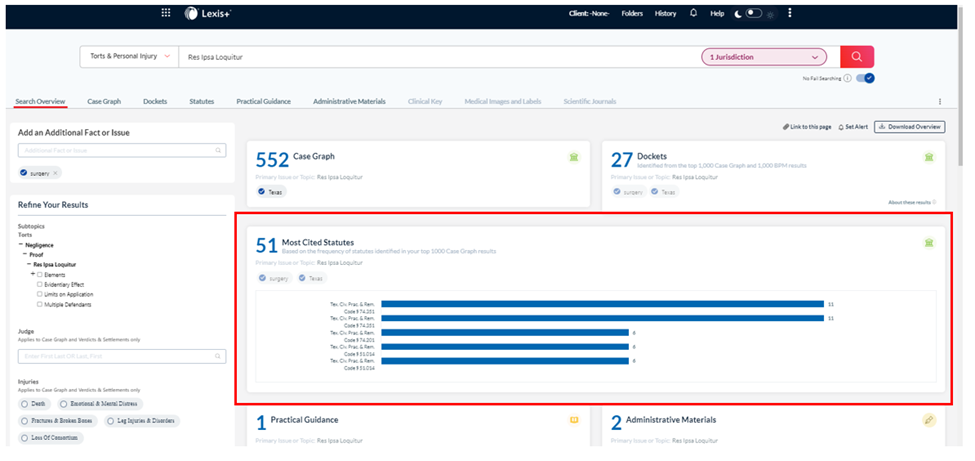Uncheck the surgery chip in sidebar
The width and height of the screenshot is (975, 461).
tap(24, 174)
